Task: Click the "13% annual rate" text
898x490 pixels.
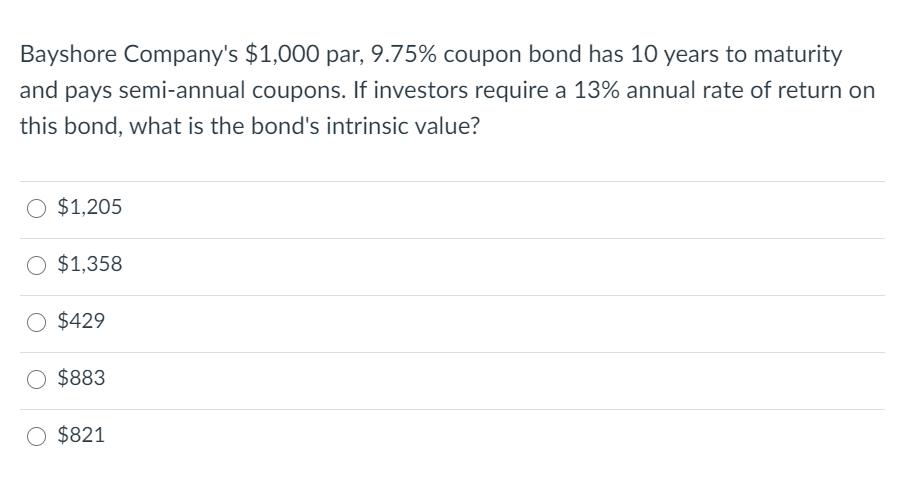Action: pos(637,90)
